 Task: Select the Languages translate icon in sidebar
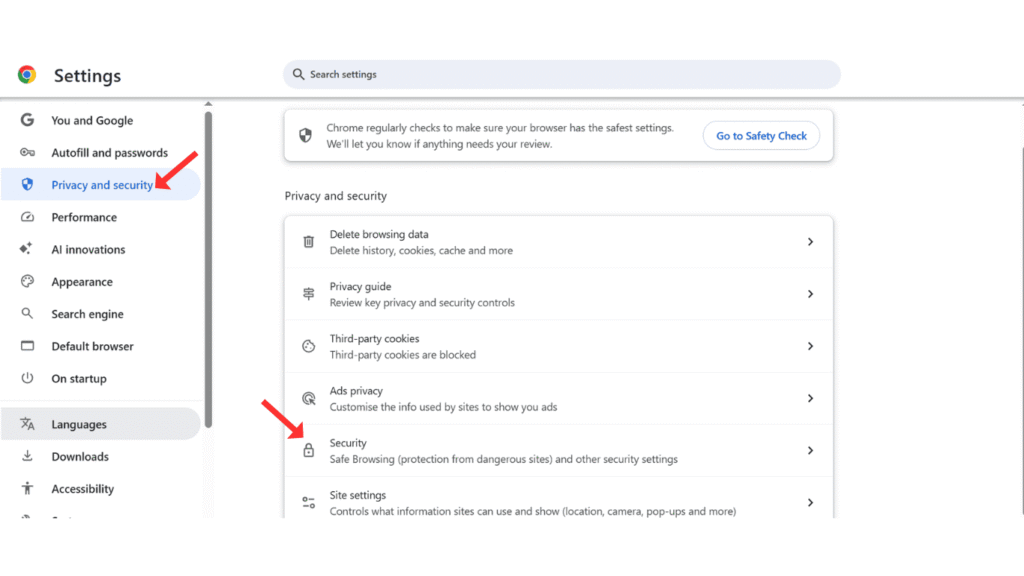click(27, 423)
